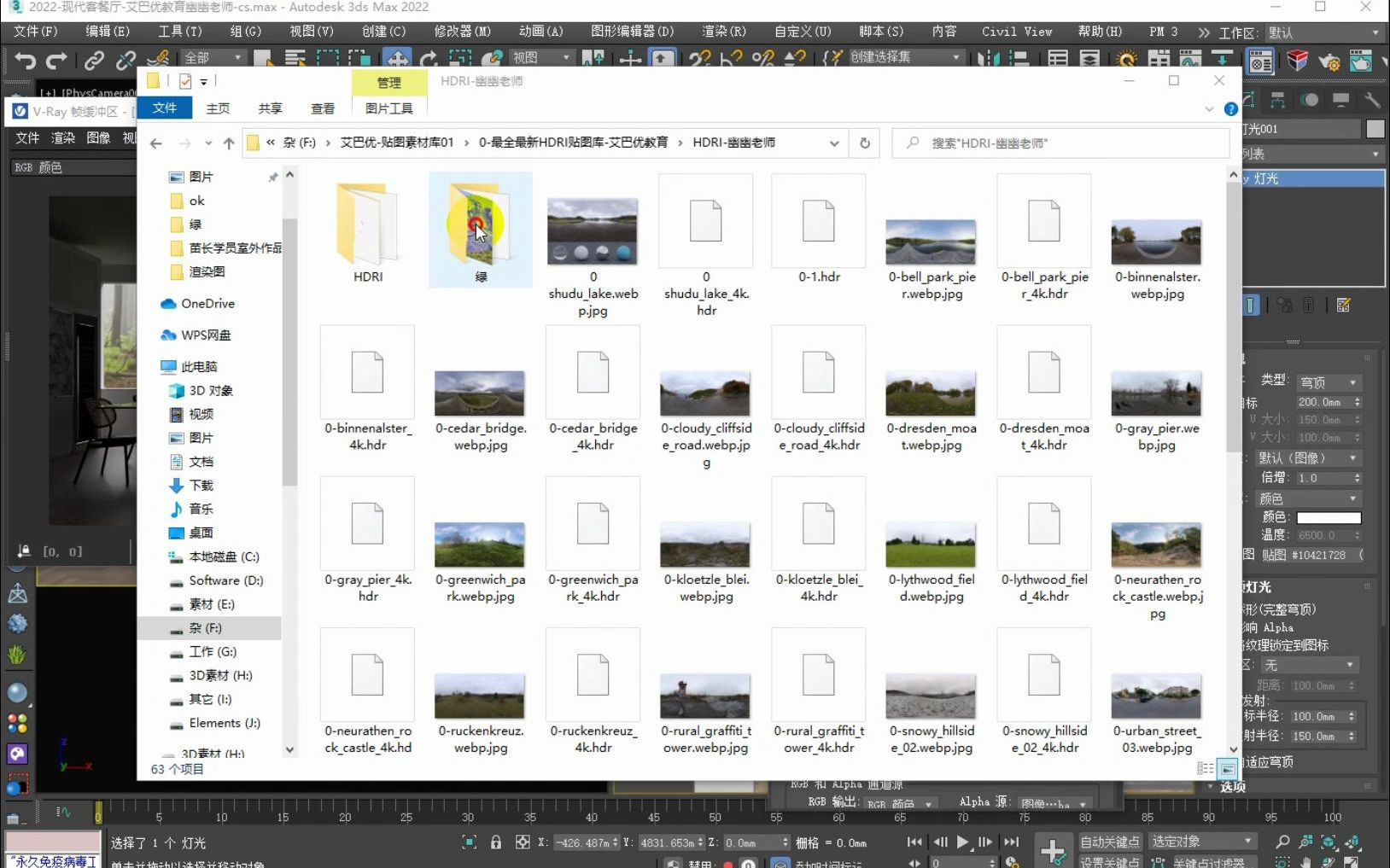The width and height of the screenshot is (1390, 868).
Task: Open the Layer Explorer icon on the toolbar
Action: click(1091, 60)
